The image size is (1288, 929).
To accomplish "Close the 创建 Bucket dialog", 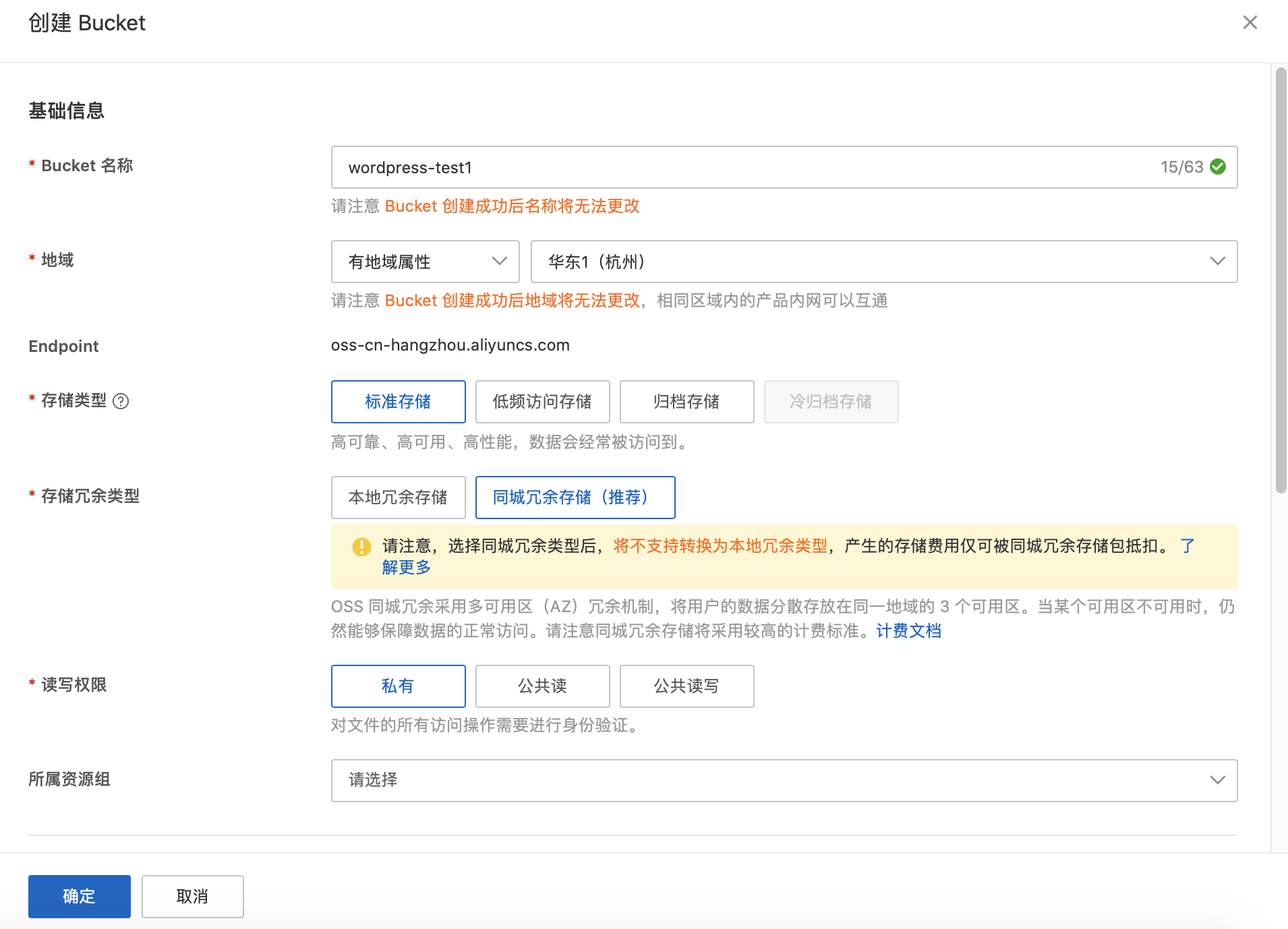I will click(1250, 23).
